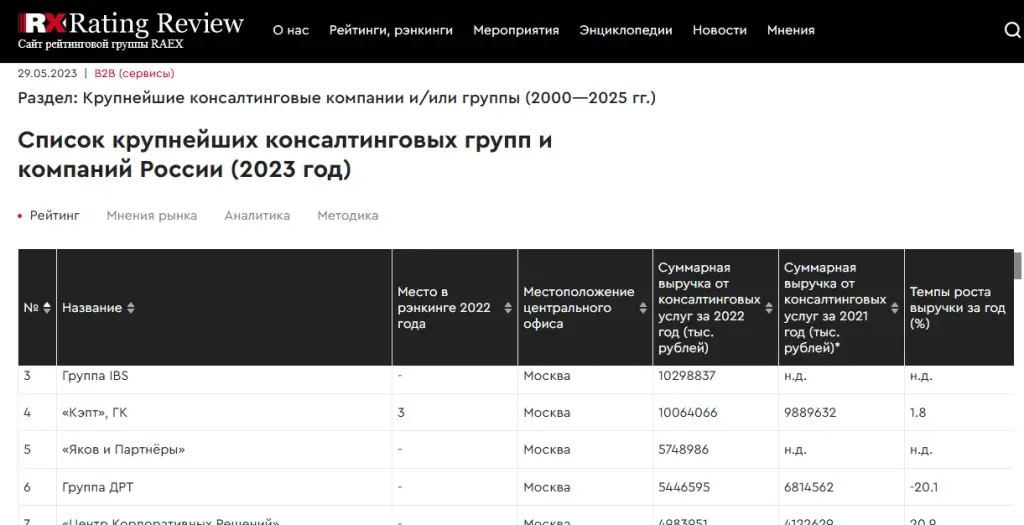1024x525 pixels.
Task: Sort by 2022 revenue column arrows
Action: pos(769,308)
